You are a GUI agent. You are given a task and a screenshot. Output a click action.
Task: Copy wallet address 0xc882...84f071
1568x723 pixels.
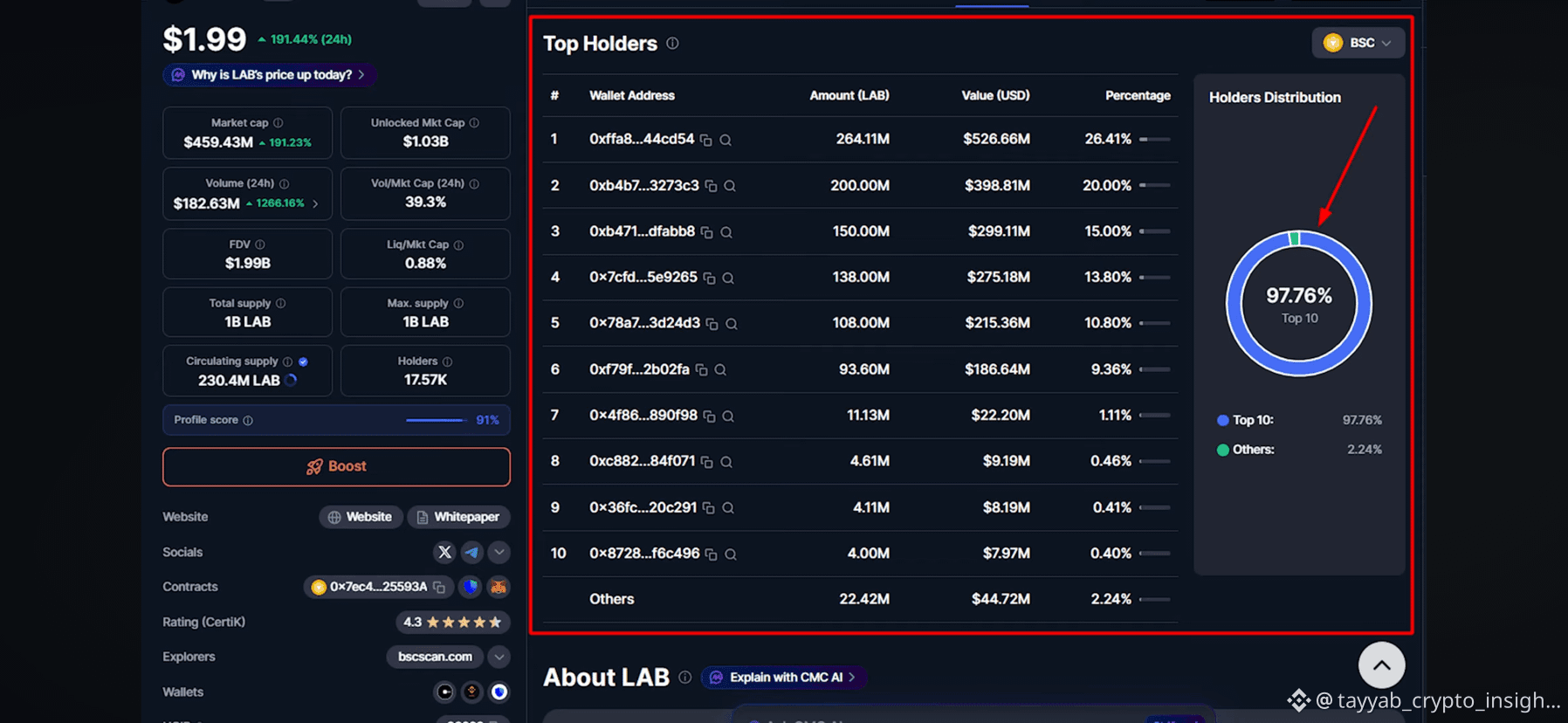pos(707,462)
